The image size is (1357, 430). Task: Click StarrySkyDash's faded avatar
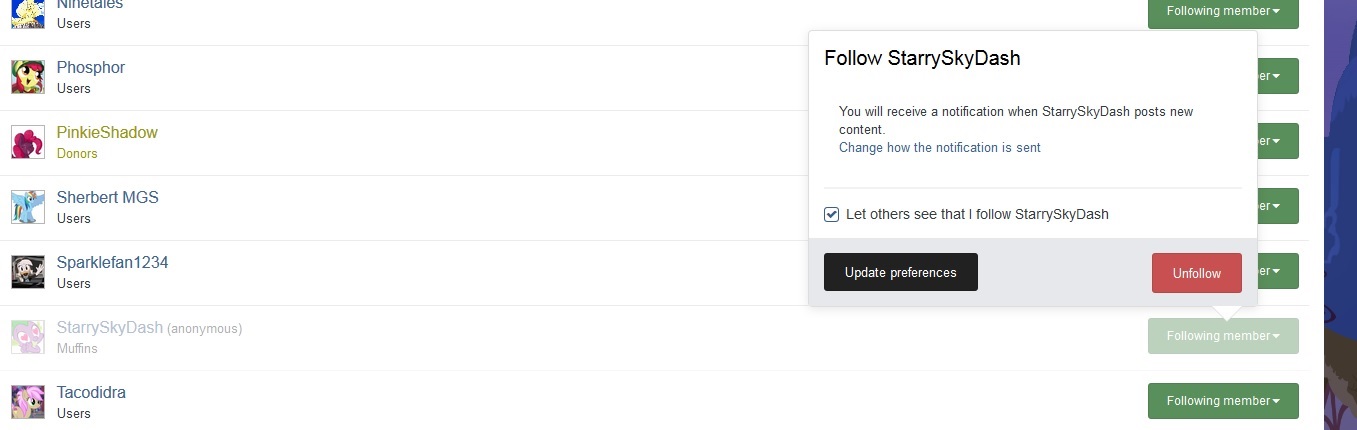(28, 337)
